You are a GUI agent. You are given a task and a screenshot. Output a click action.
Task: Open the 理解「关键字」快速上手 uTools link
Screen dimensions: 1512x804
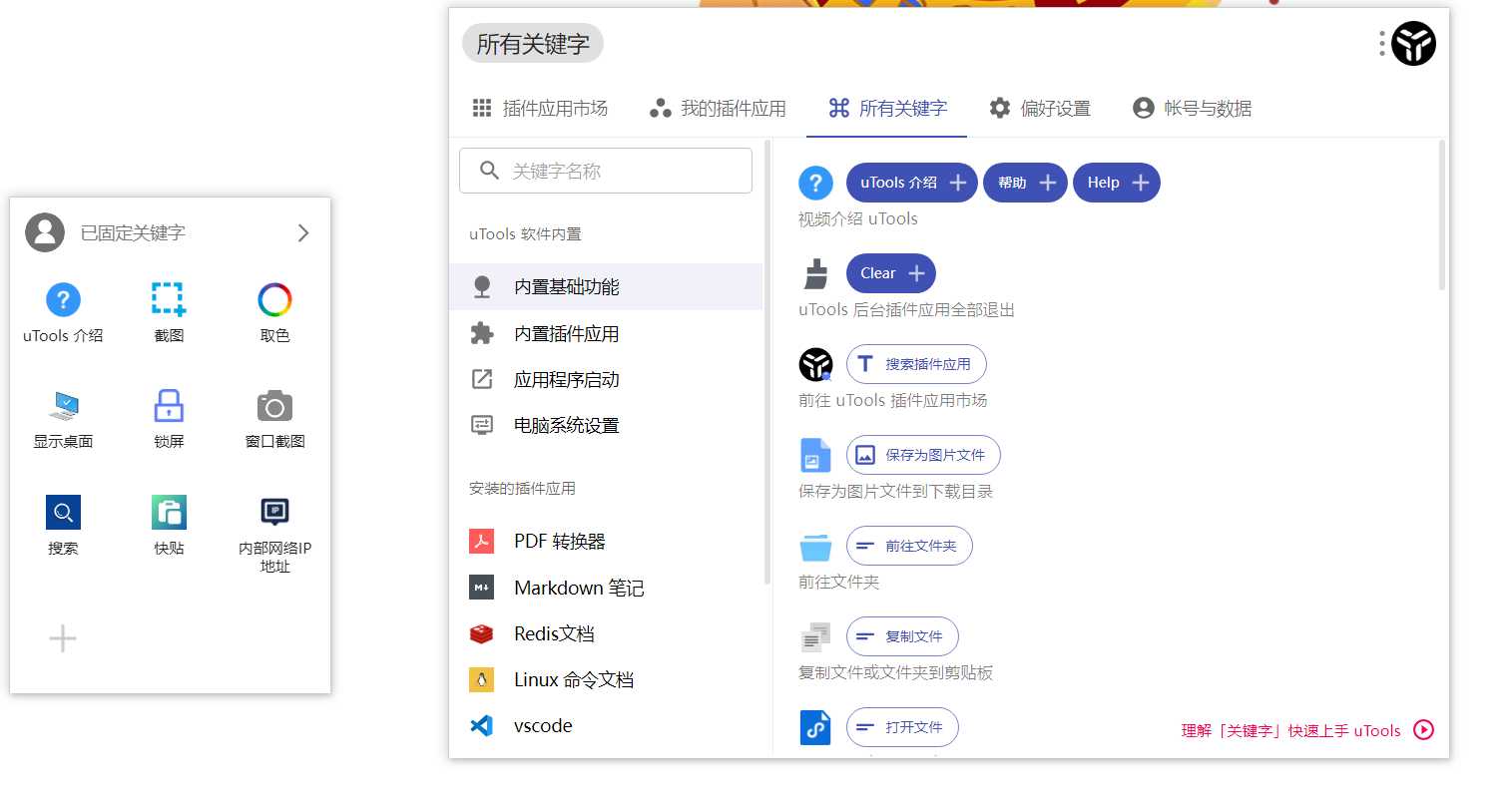point(1290,730)
